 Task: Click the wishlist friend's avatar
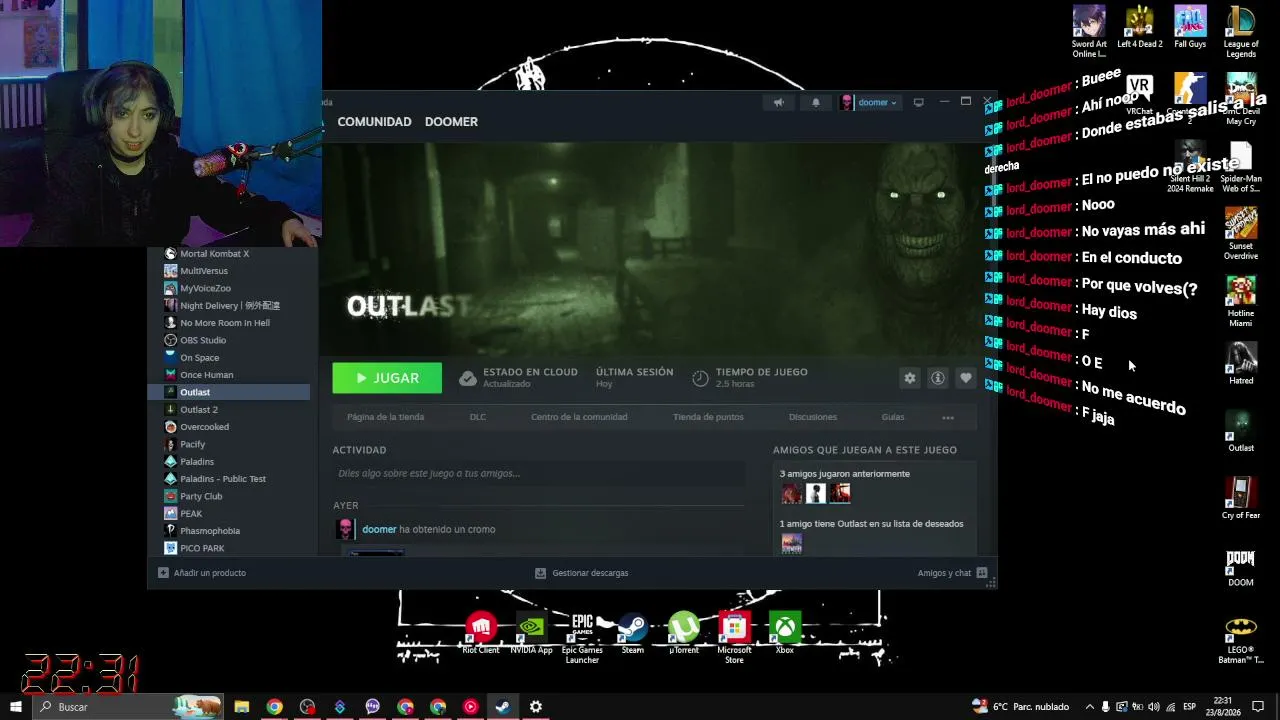[791, 543]
